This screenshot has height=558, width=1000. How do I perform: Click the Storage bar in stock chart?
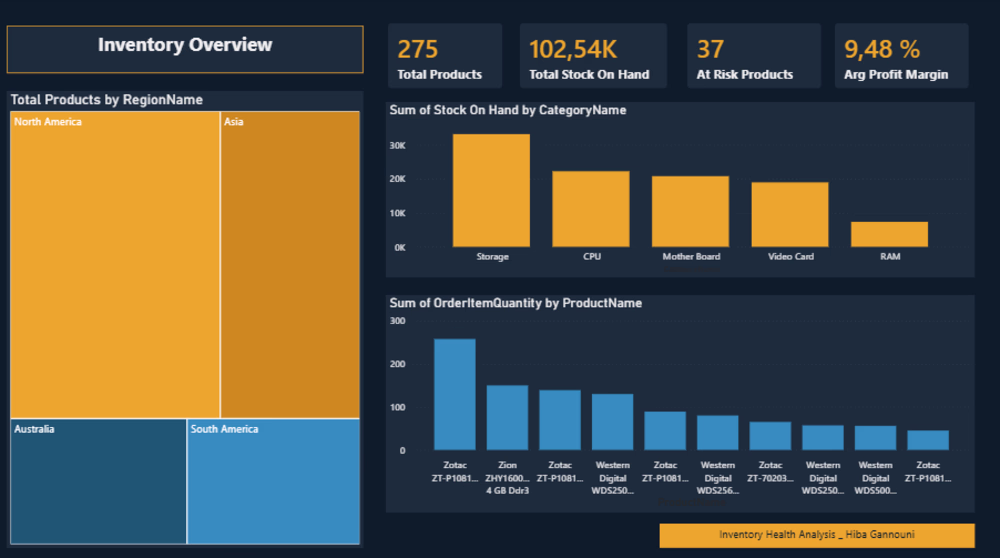point(491,190)
